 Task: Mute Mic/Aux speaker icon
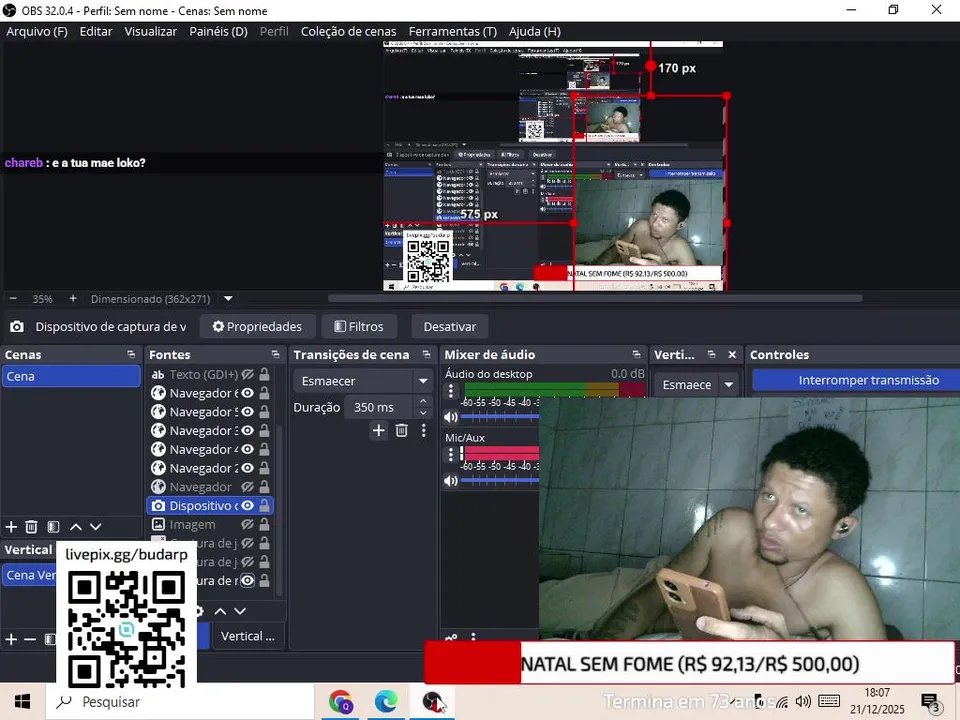point(451,481)
